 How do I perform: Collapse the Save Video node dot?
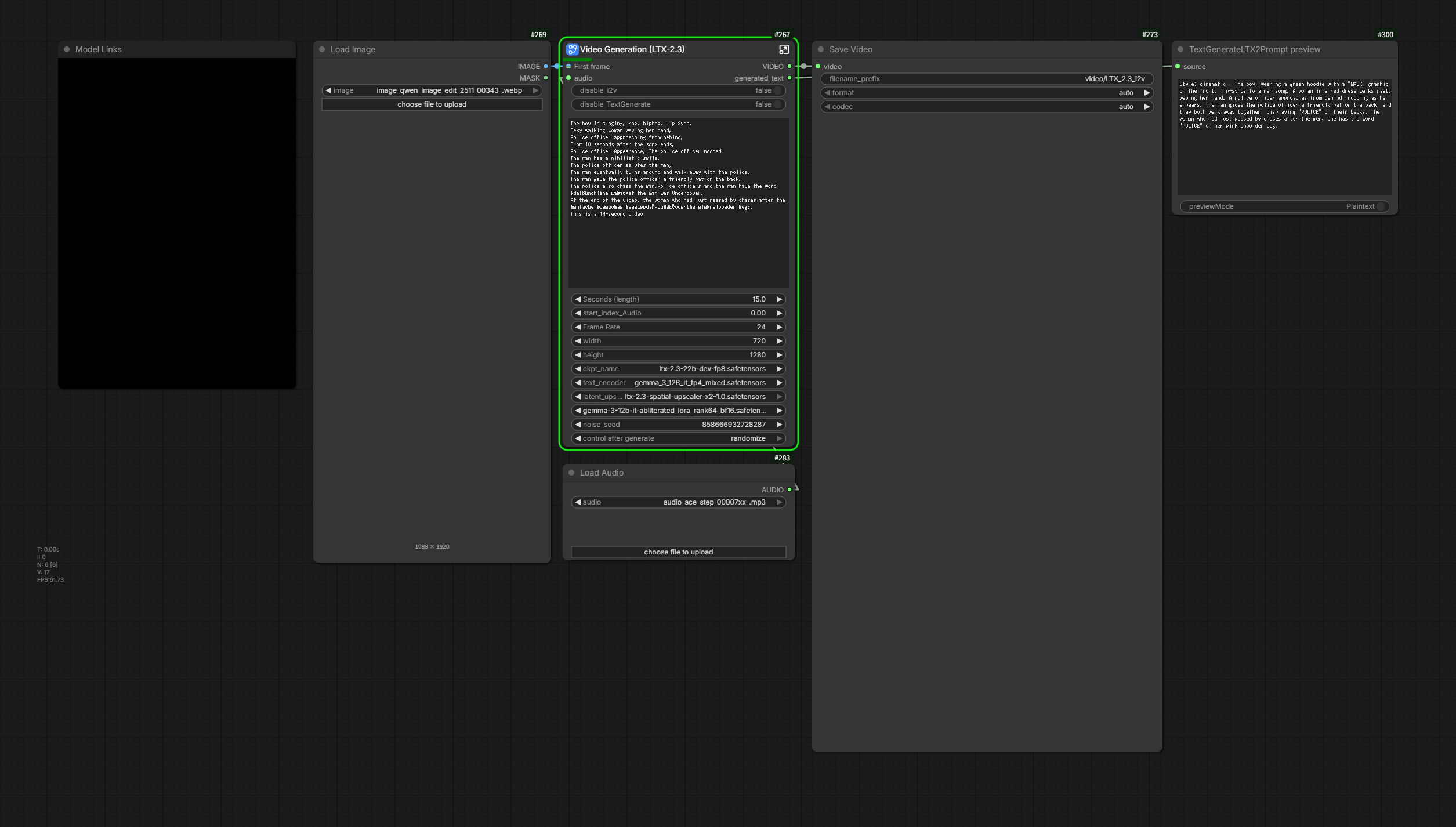click(821, 49)
